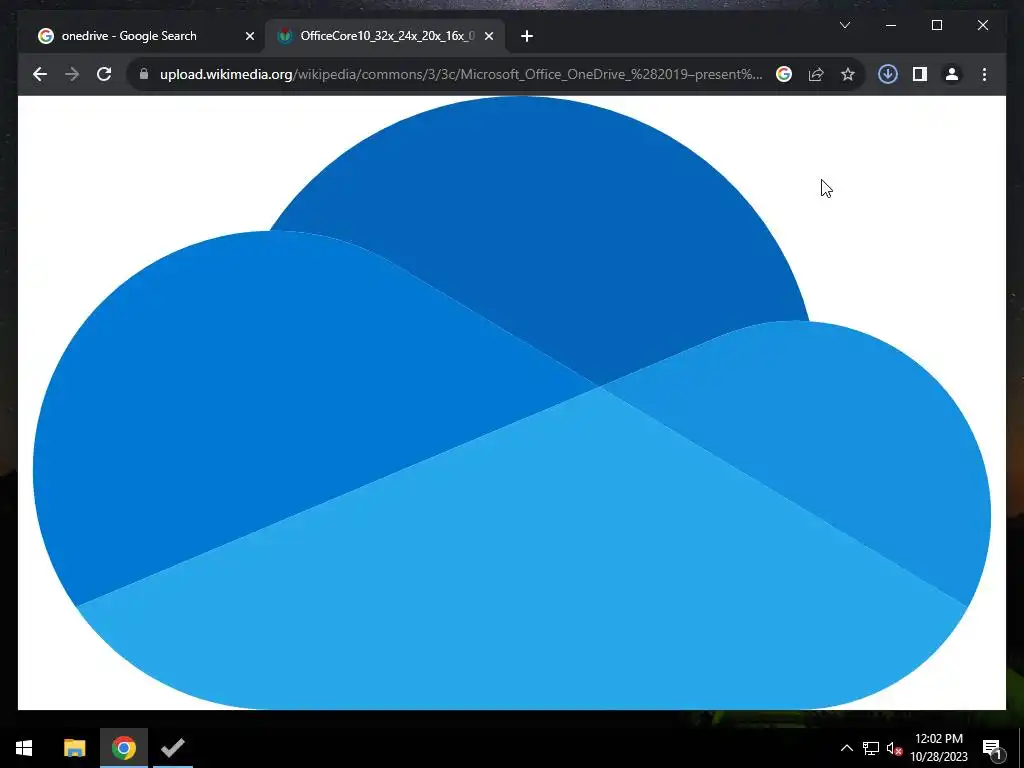Maximize the Chrome window
The height and width of the screenshot is (768, 1024).
936,25
